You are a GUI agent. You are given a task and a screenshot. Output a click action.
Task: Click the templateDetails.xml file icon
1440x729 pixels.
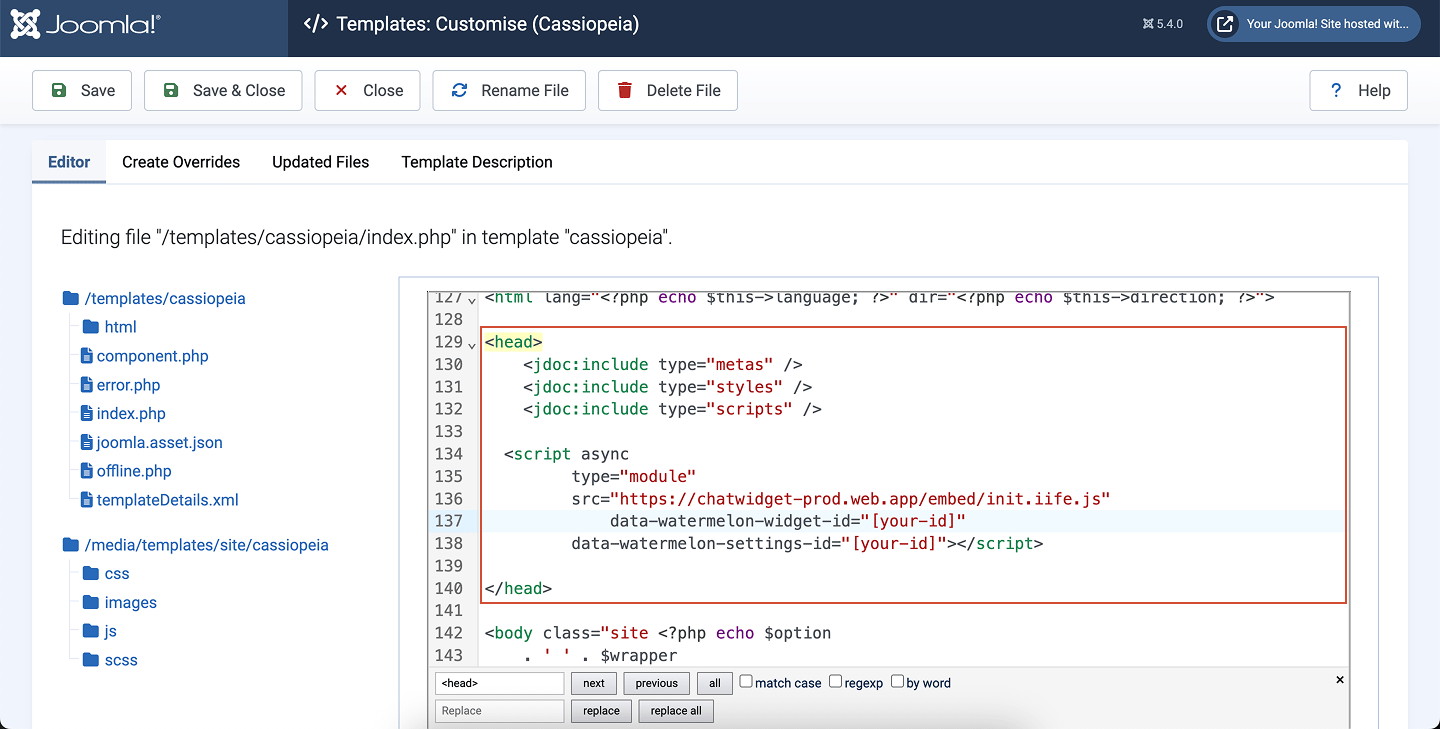pyautogui.click(x=87, y=500)
